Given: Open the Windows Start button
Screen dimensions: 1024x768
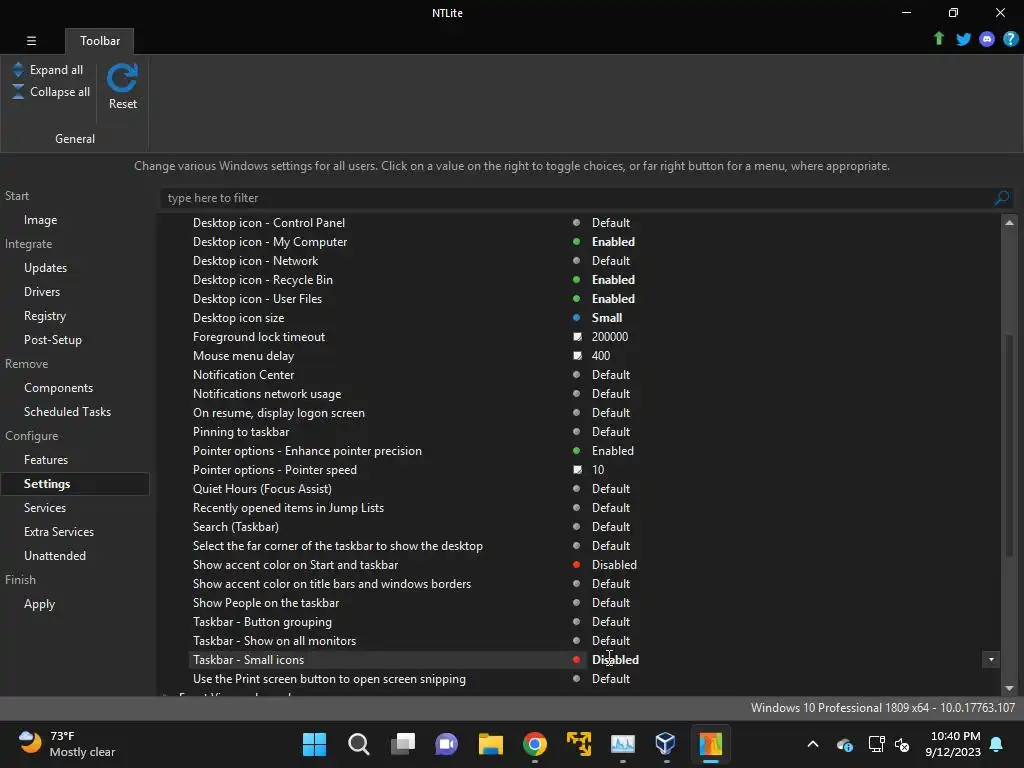Looking at the screenshot, I should point(314,744).
